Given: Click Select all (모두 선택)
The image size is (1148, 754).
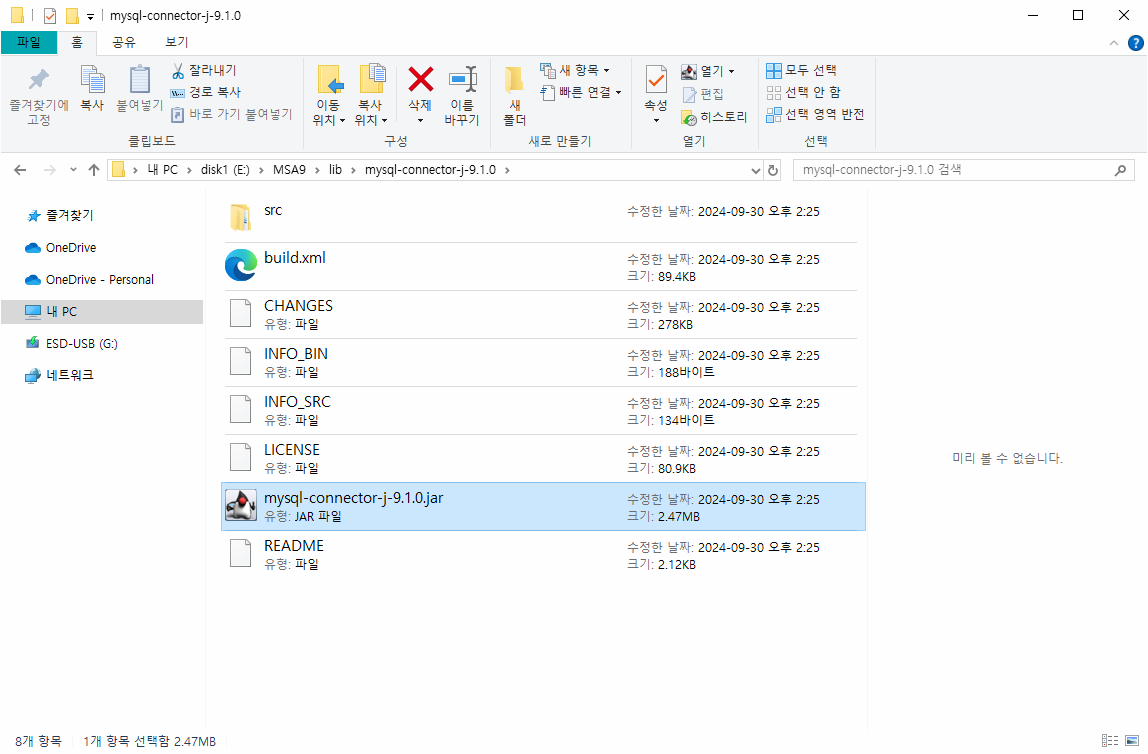Looking at the screenshot, I should tap(801, 70).
